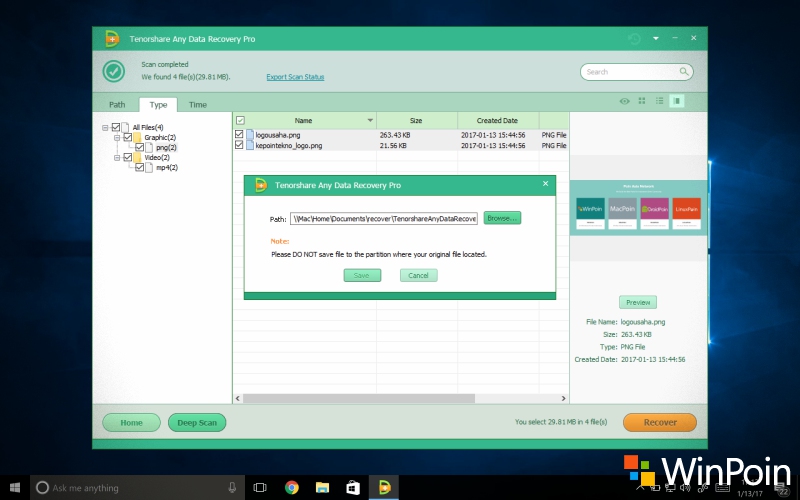Select the preview pane view icon
This screenshot has height=500, width=800.
(x=677, y=101)
